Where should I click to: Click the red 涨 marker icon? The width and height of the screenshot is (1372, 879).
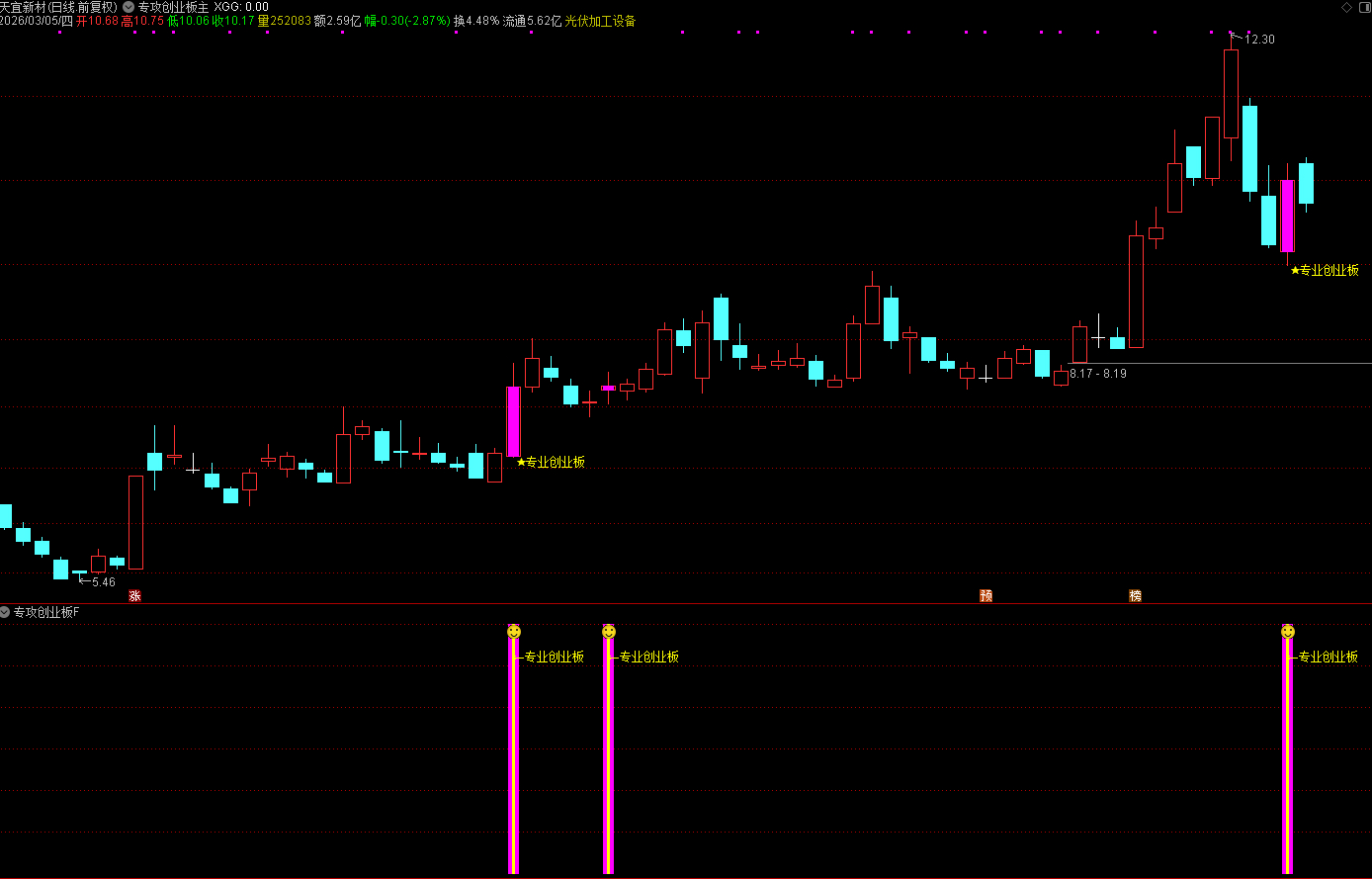click(x=134, y=595)
